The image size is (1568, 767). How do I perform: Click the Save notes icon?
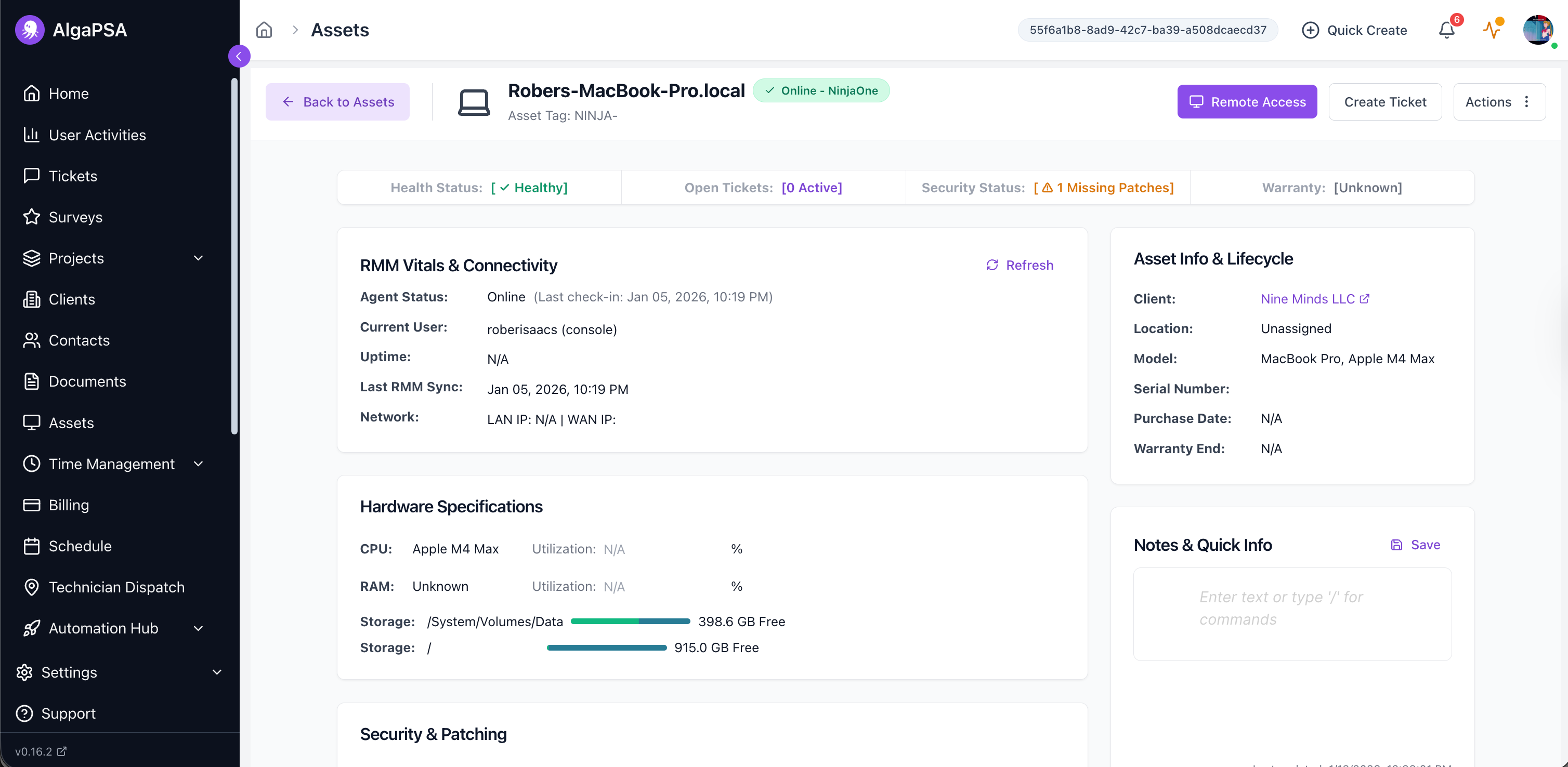pyautogui.click(x=1396, y=545)
